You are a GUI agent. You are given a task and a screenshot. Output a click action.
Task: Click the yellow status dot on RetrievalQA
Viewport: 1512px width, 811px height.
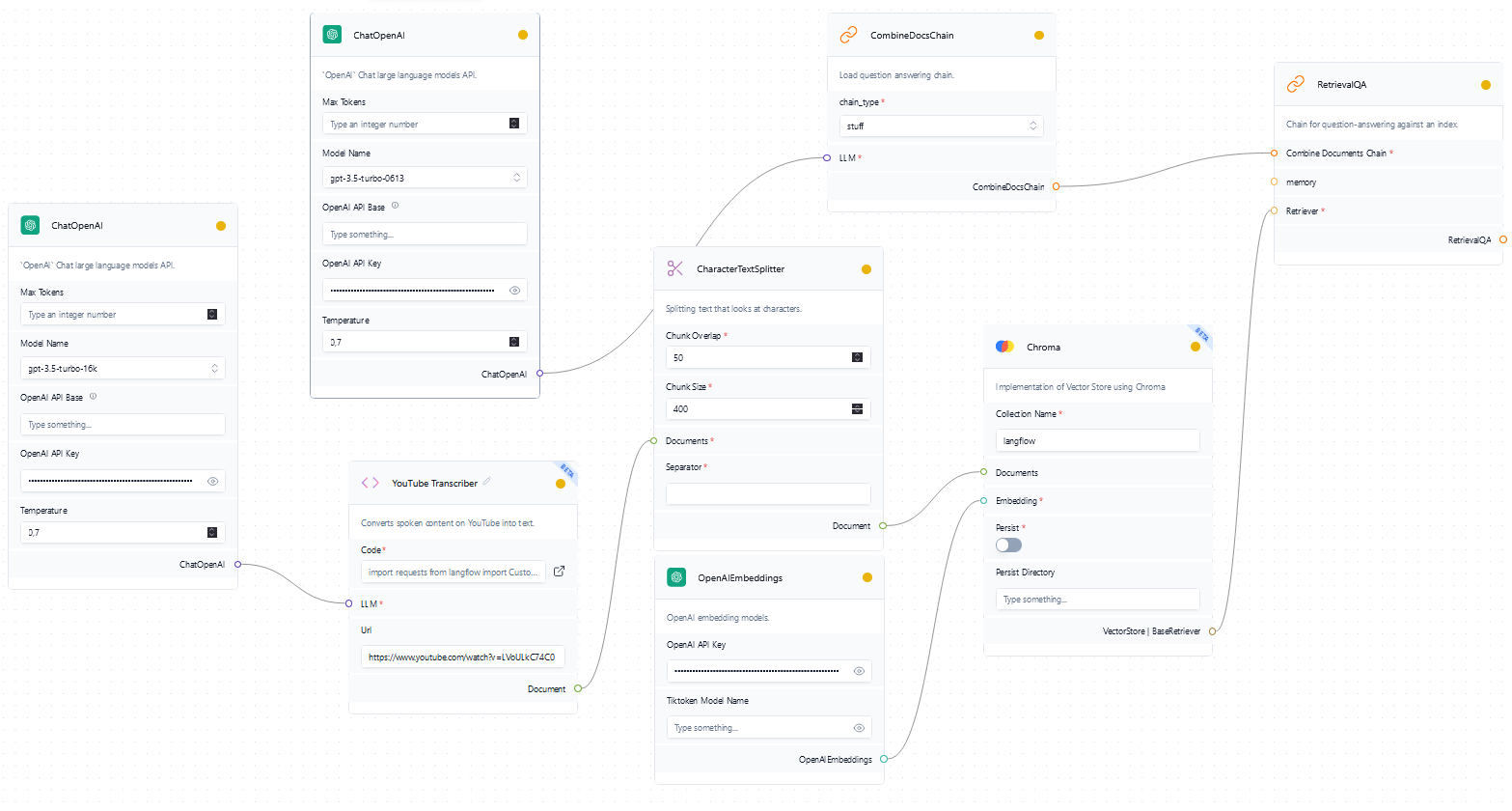[x=1485, y=84]
